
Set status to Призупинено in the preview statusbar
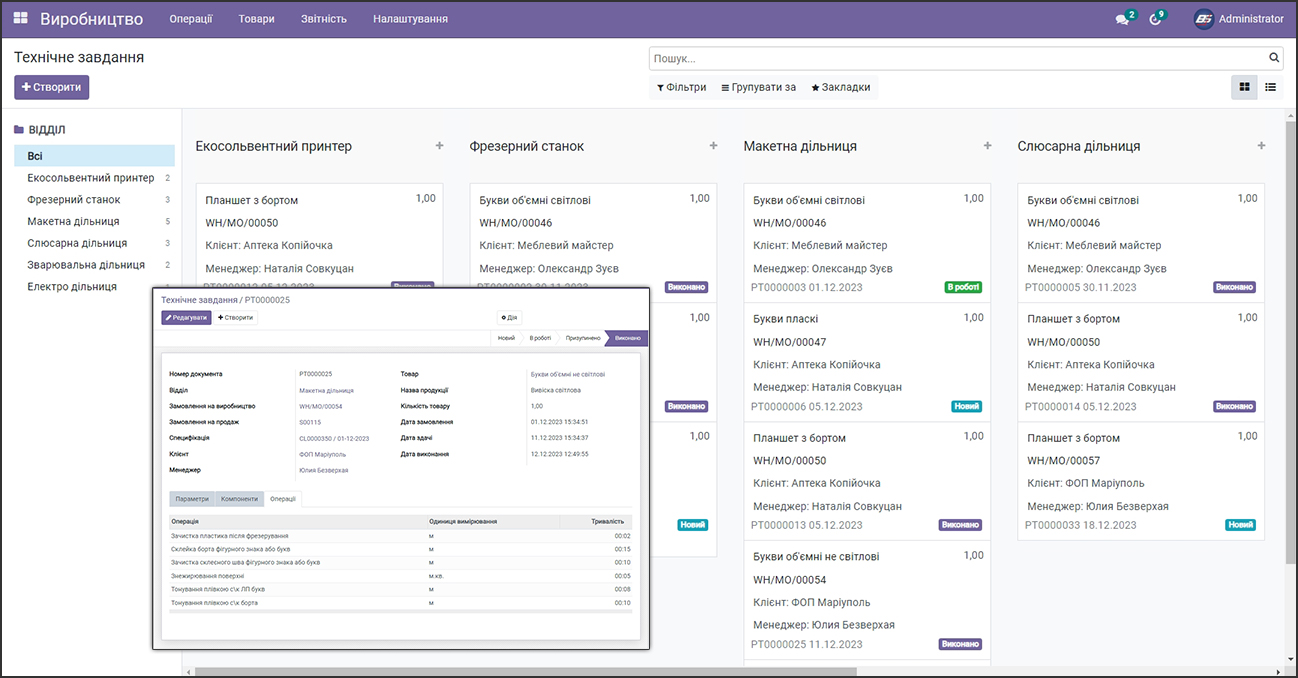[583, 338]
